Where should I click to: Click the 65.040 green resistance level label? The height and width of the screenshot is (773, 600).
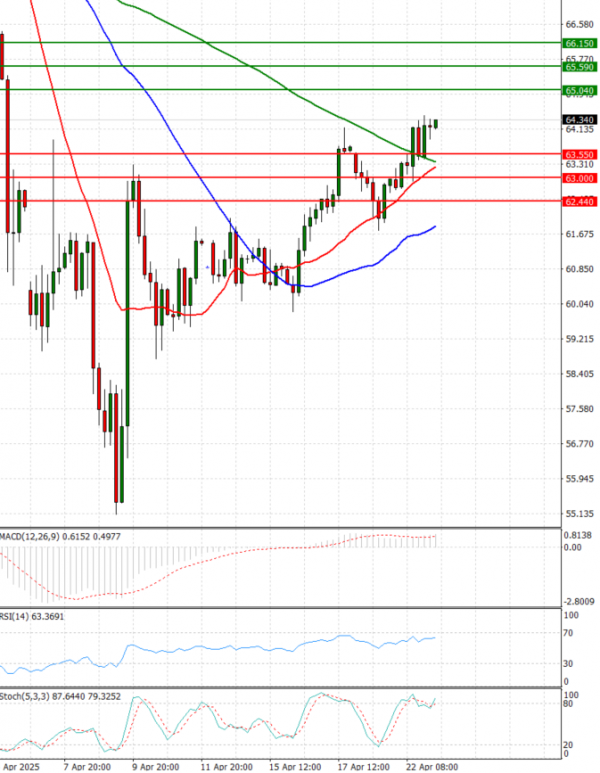(579, 90)
